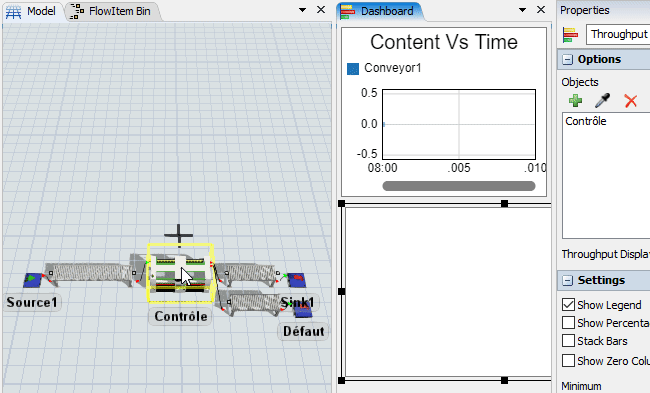Select the Source1 object in the model
The image size is (650, 393).
click(x=32, y=280)
